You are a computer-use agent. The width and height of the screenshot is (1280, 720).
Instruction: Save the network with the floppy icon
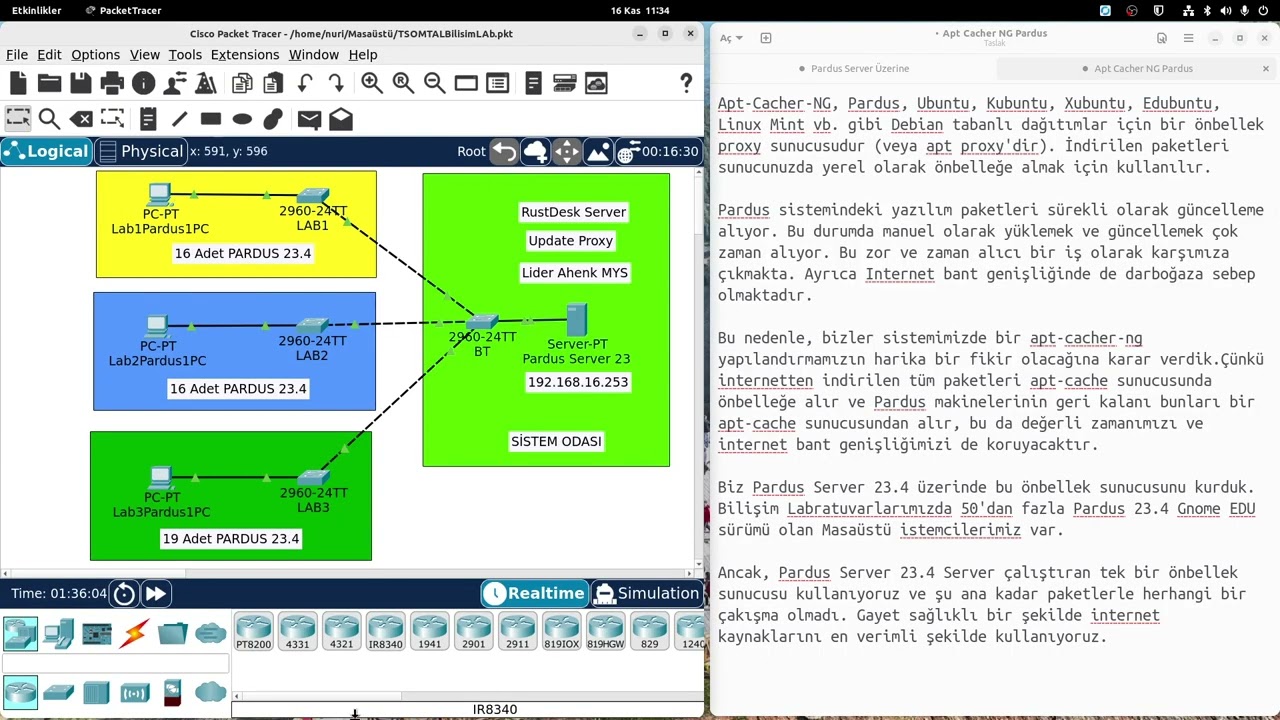(x=81, y=84)
